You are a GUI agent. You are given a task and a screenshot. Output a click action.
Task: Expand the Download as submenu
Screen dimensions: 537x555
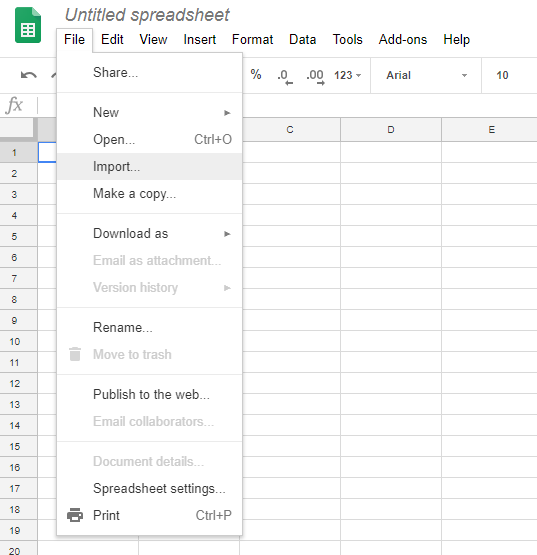(149, 234)
